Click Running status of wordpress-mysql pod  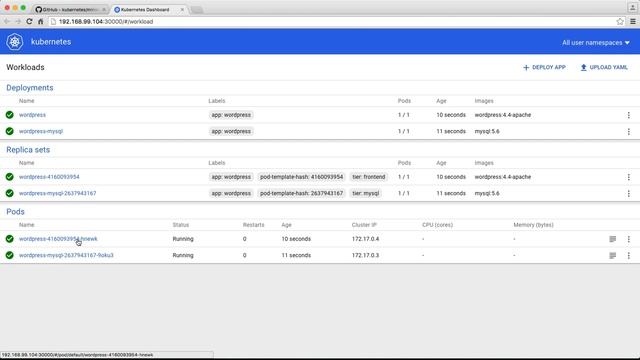pos(183,256)
